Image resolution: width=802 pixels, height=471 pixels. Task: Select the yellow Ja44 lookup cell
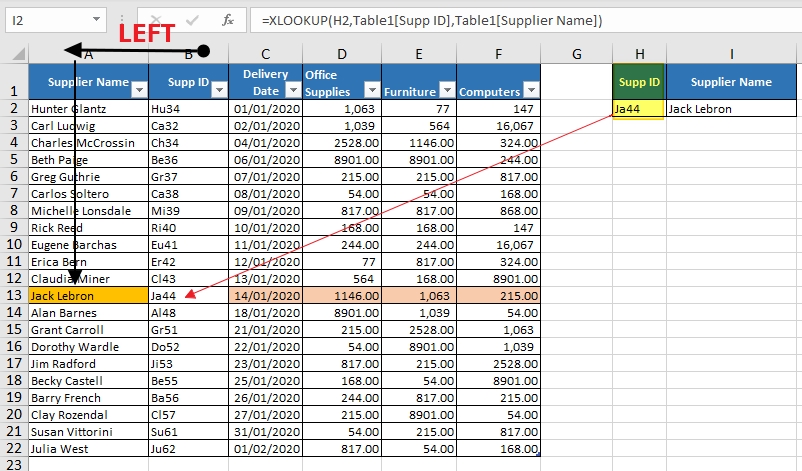[x=639, y=109]
